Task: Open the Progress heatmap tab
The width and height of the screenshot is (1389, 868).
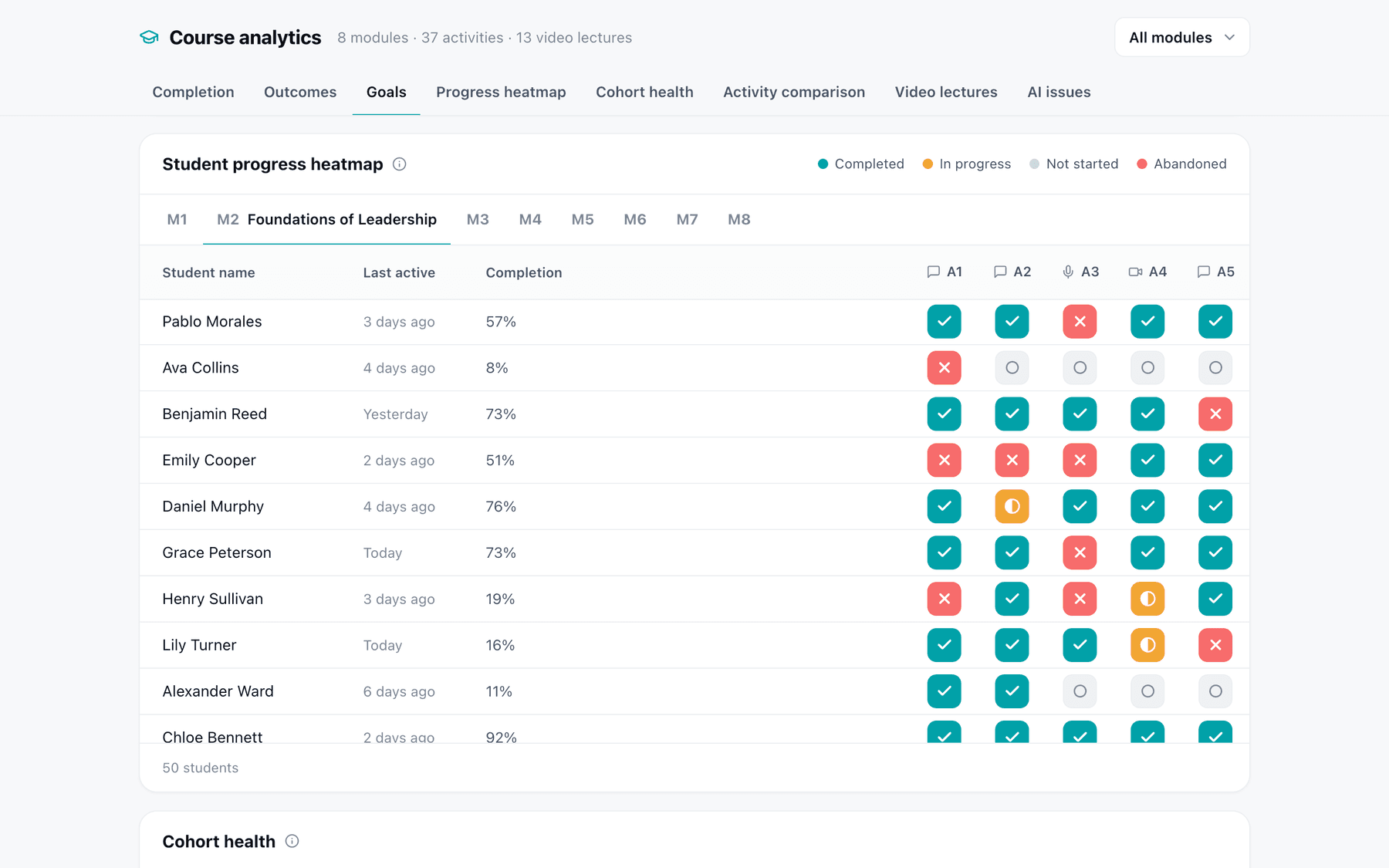Action: click(x=501, y=92)
